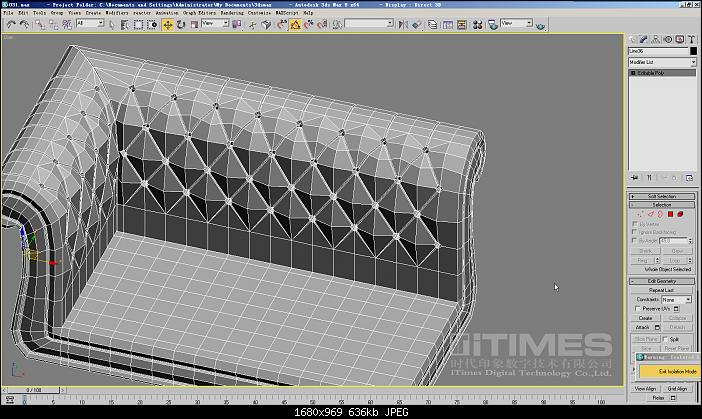Select Vertex sub-object level icon
The height and width of the screenshot is (419, 702).
pos(641,213)
